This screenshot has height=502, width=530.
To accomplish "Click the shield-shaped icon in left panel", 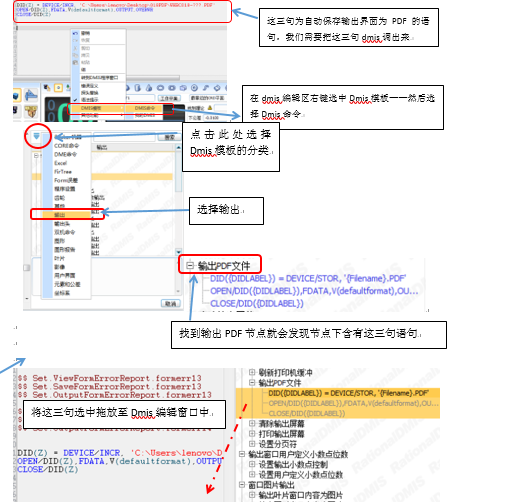I will [x=31, y=112].
